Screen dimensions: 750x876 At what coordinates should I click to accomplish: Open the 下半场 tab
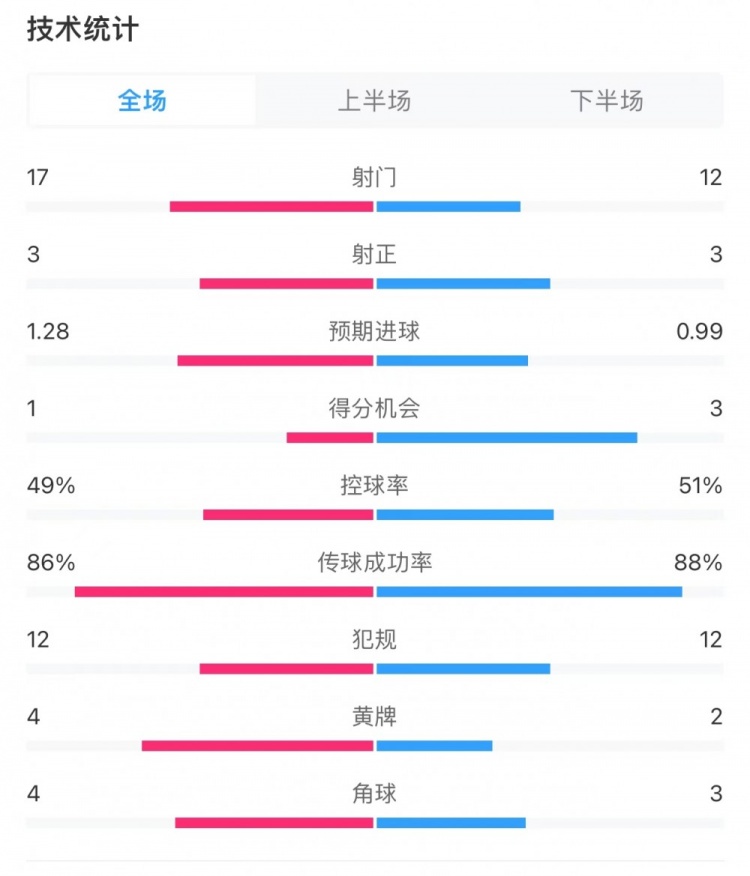[x=606, y=101]
